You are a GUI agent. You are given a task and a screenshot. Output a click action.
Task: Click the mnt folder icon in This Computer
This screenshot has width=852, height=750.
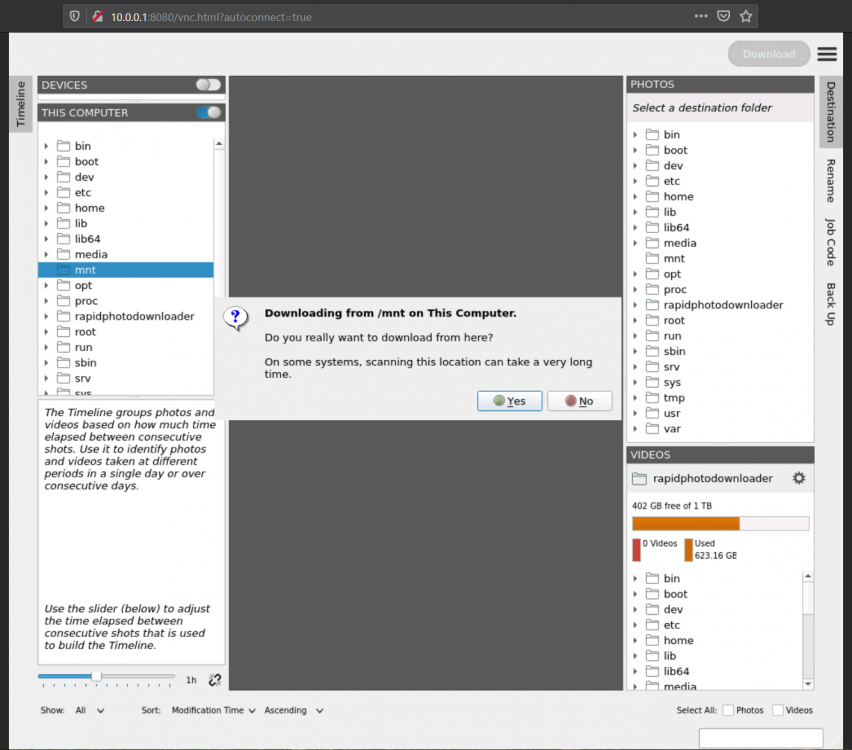[64, 270]
